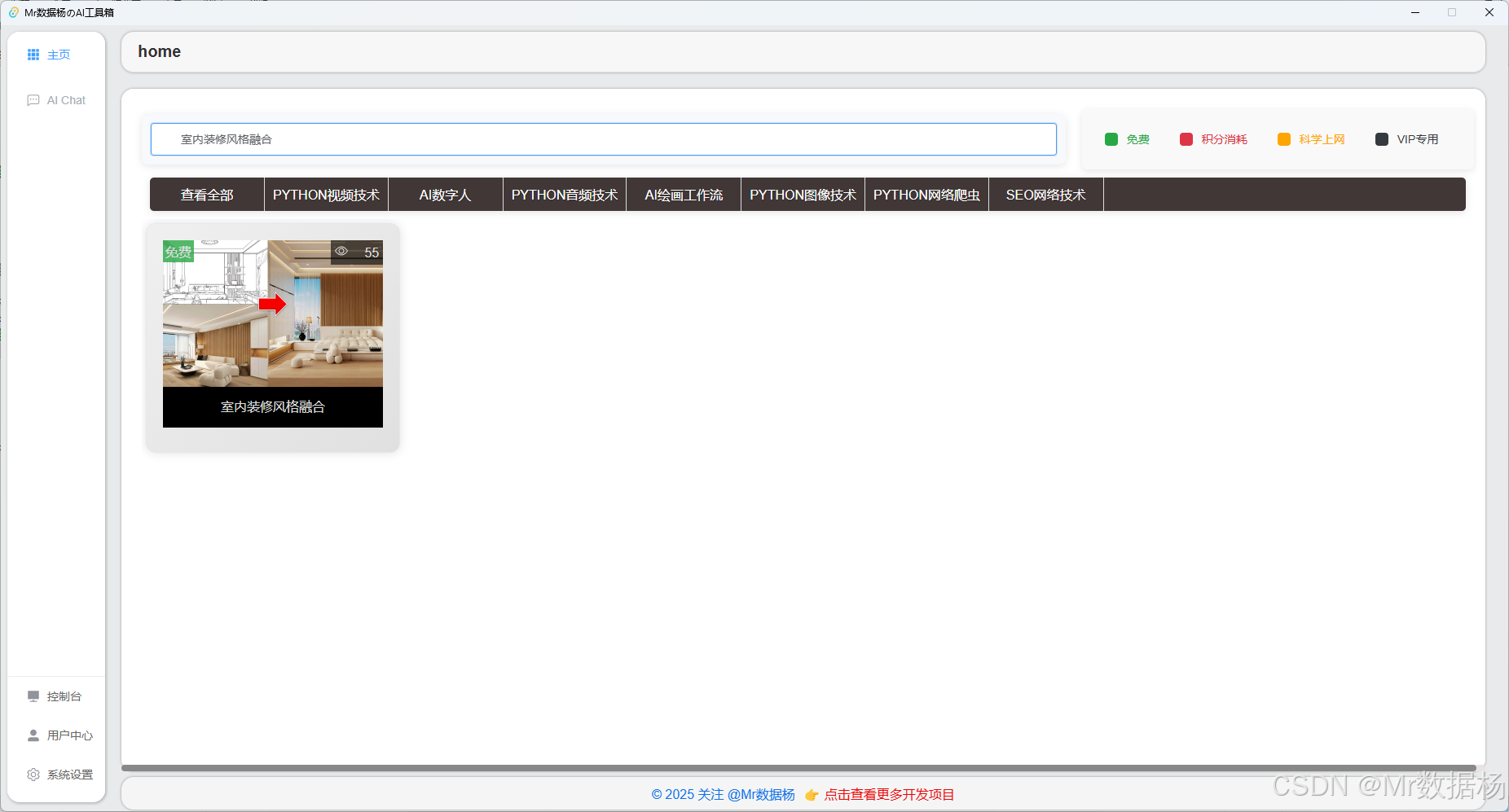Click the 科学上网 legend label
The width and height of the screenshot is (1509, 812).
click(1322, 139)
